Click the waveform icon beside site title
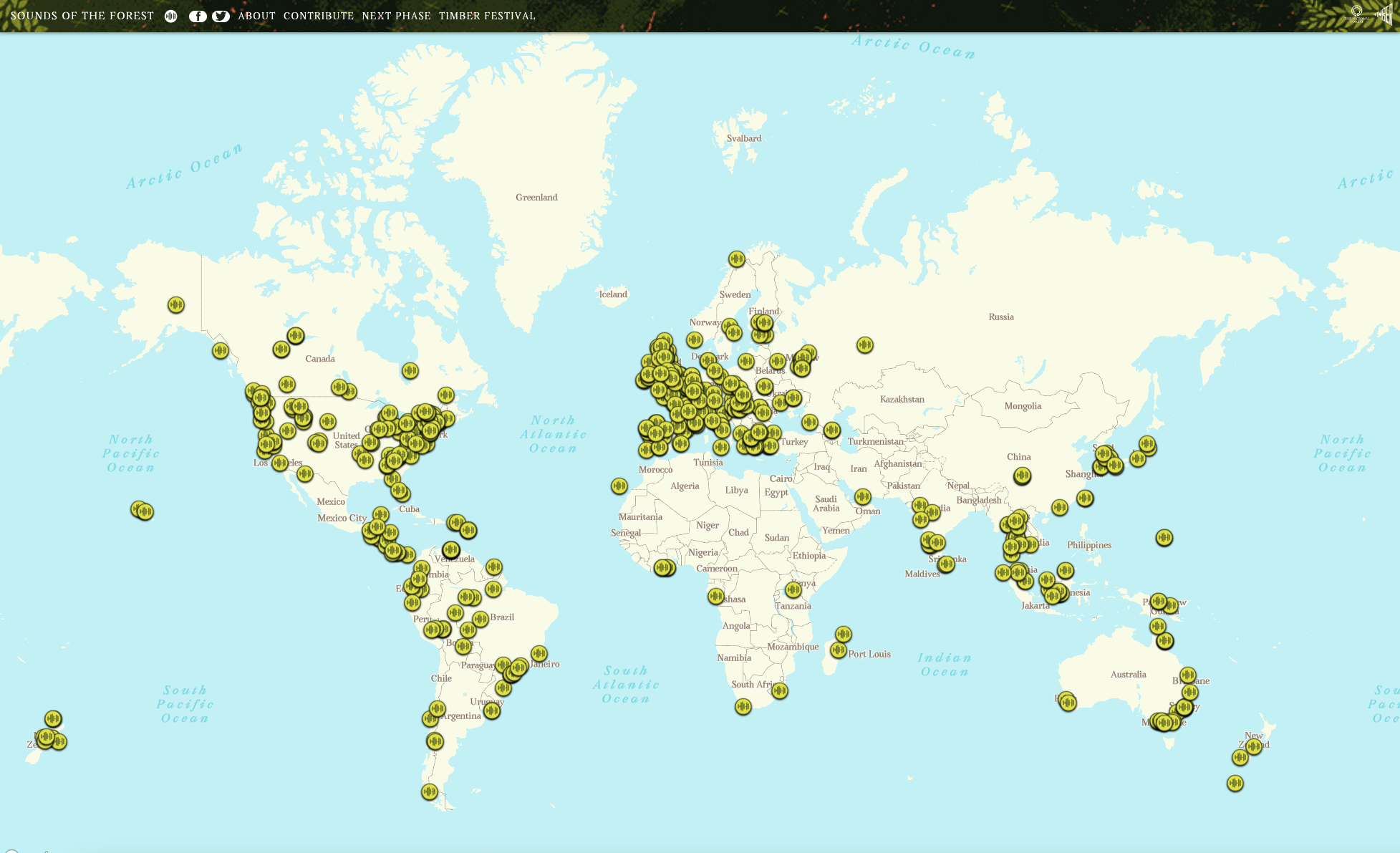The width and height of the screenshot is (1400, 853). click(170, 16)
